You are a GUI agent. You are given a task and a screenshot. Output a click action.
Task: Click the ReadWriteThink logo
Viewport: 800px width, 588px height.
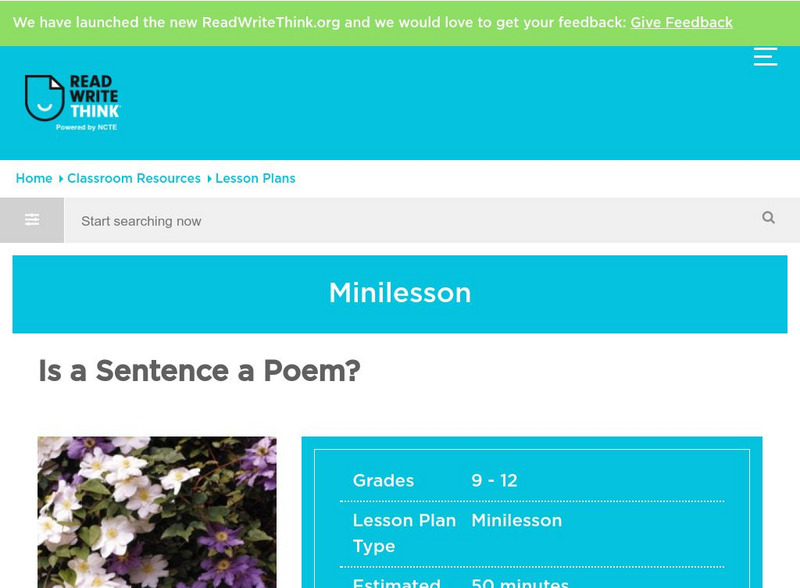(72, 101)
